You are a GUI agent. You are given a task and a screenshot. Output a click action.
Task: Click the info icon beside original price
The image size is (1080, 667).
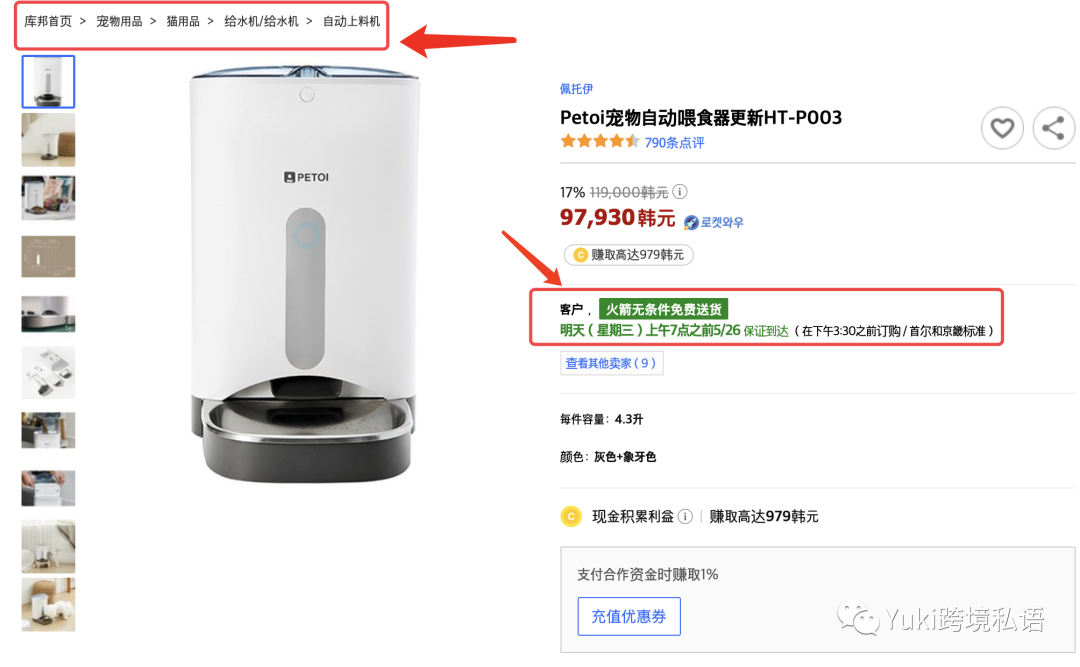click(680, 192)
